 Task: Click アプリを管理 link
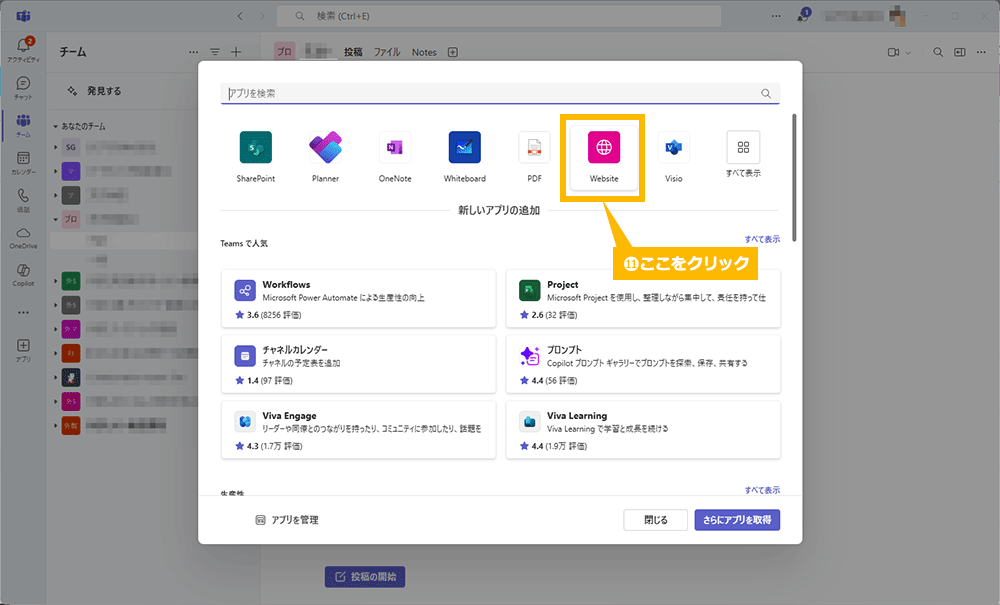(x=287, y=520)
